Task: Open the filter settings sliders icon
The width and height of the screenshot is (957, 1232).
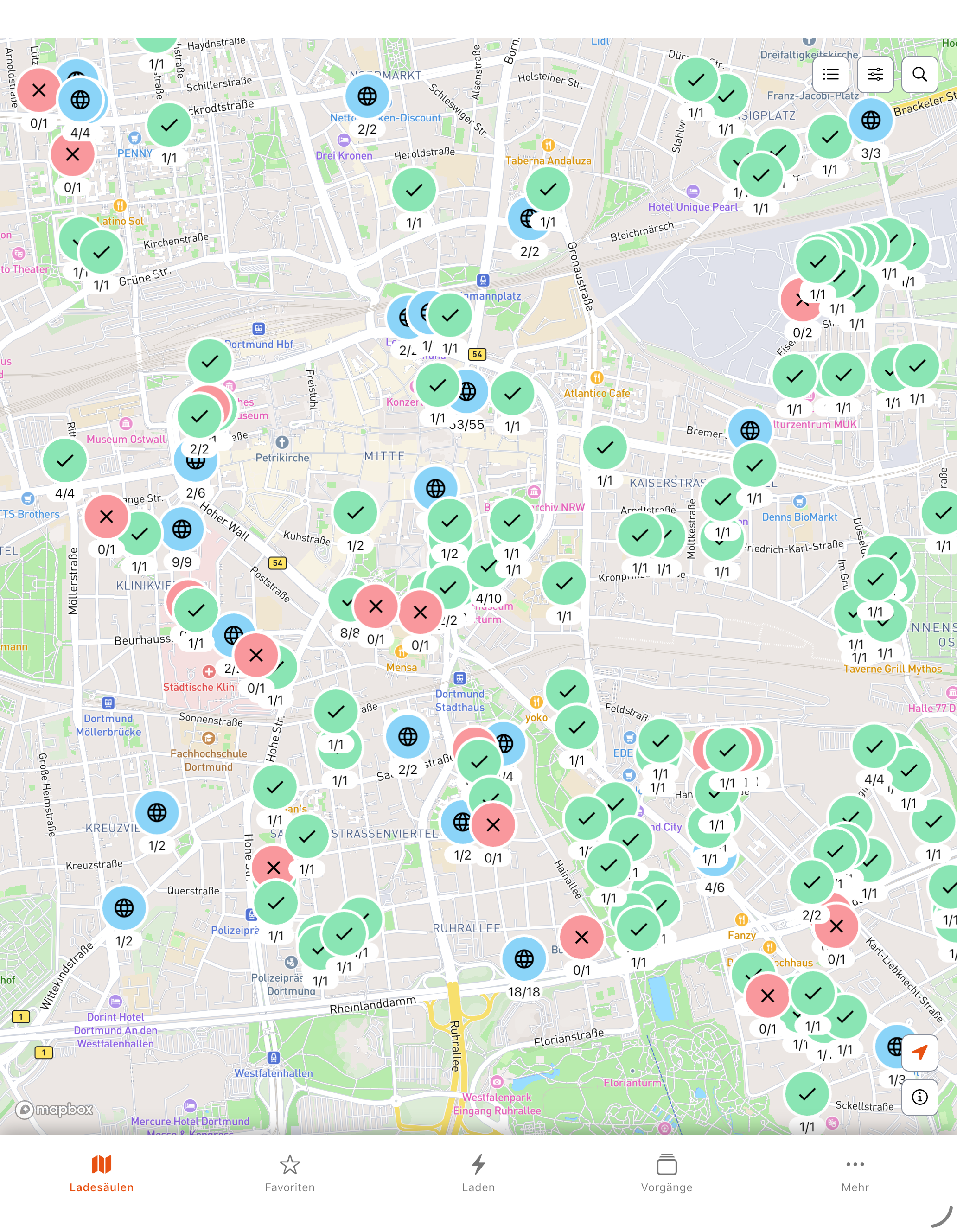Action: (x=874, y=75)
